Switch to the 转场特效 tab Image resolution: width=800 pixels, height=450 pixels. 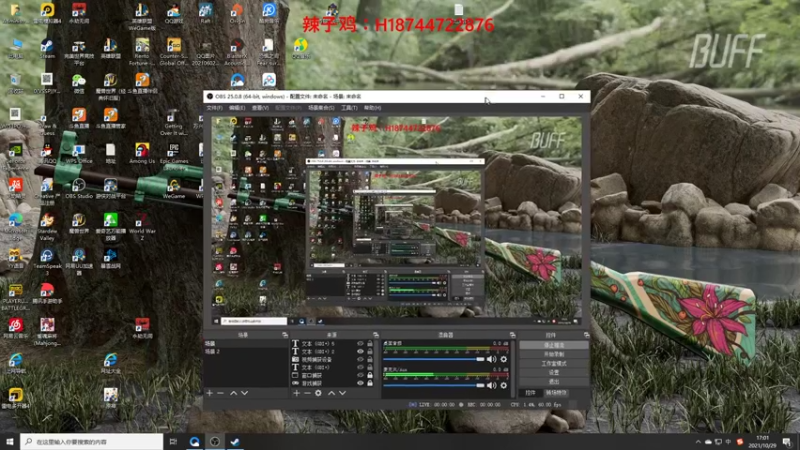point(556,393)
